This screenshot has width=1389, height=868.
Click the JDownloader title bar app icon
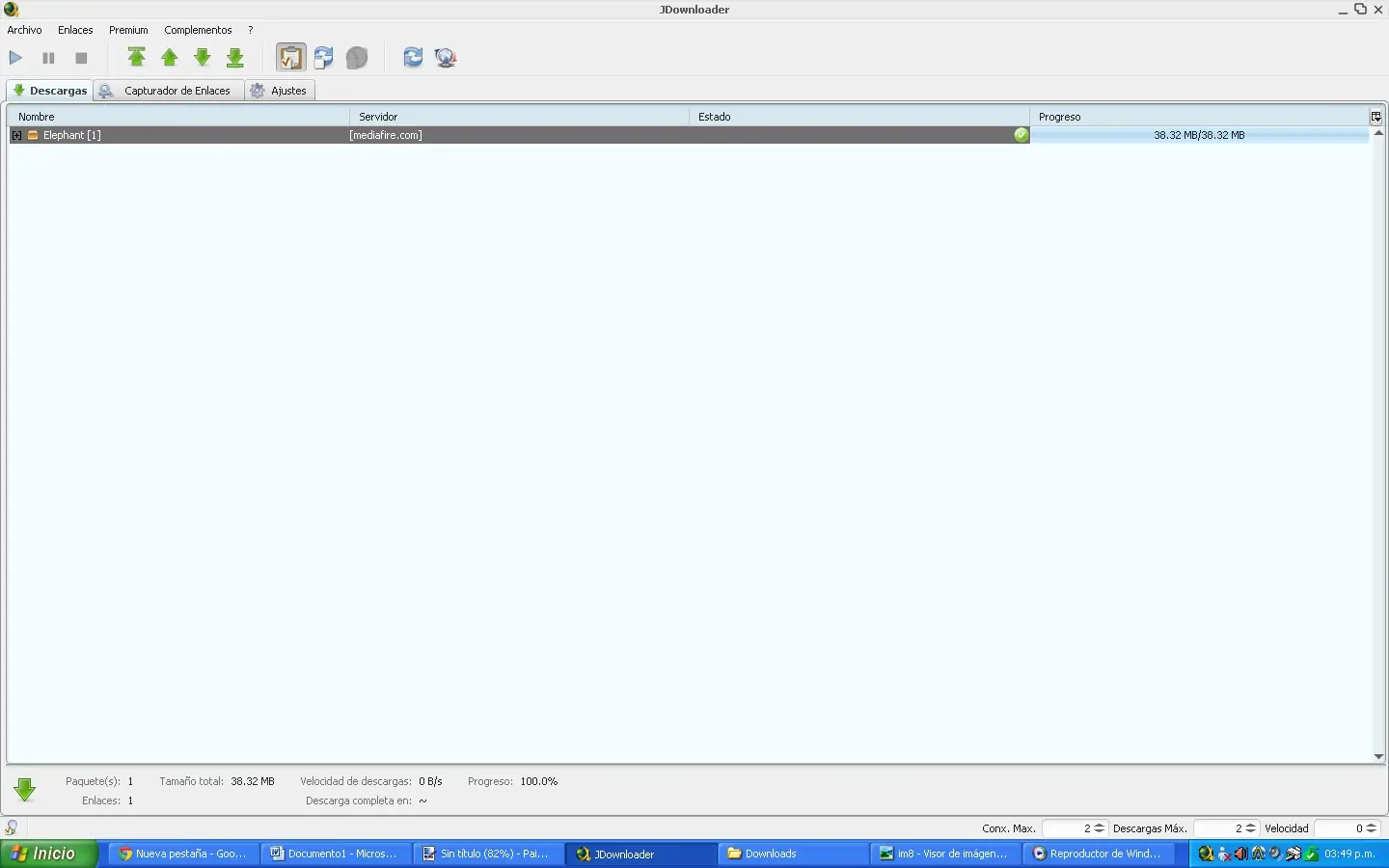12,10
